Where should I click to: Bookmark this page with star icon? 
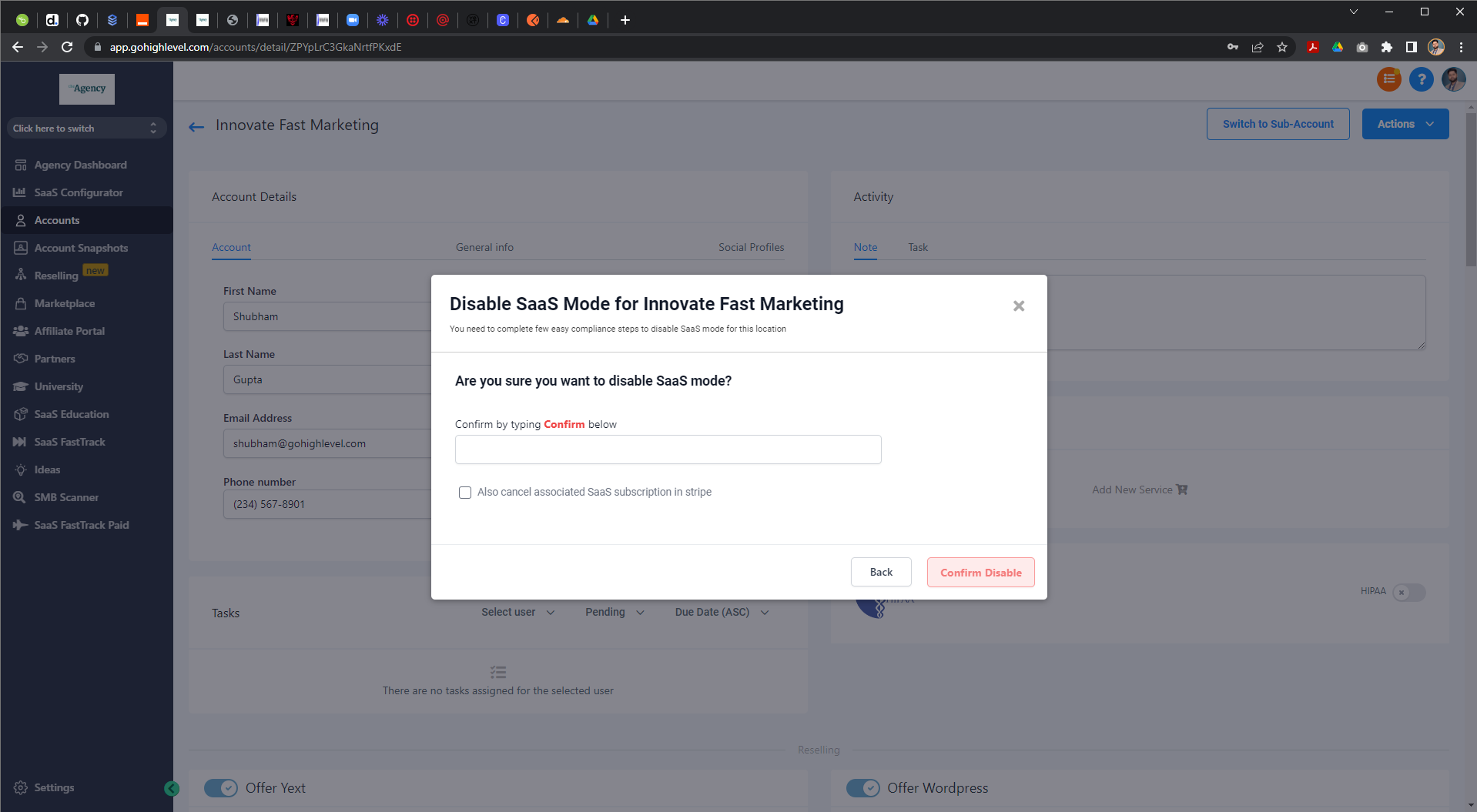[x=1281, y=47]
